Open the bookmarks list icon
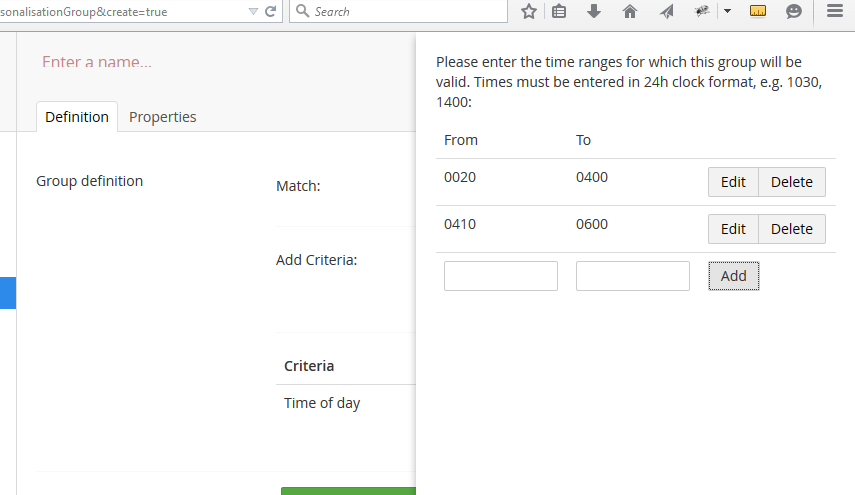This screenshot has width=855, height=495. (559, 11)
